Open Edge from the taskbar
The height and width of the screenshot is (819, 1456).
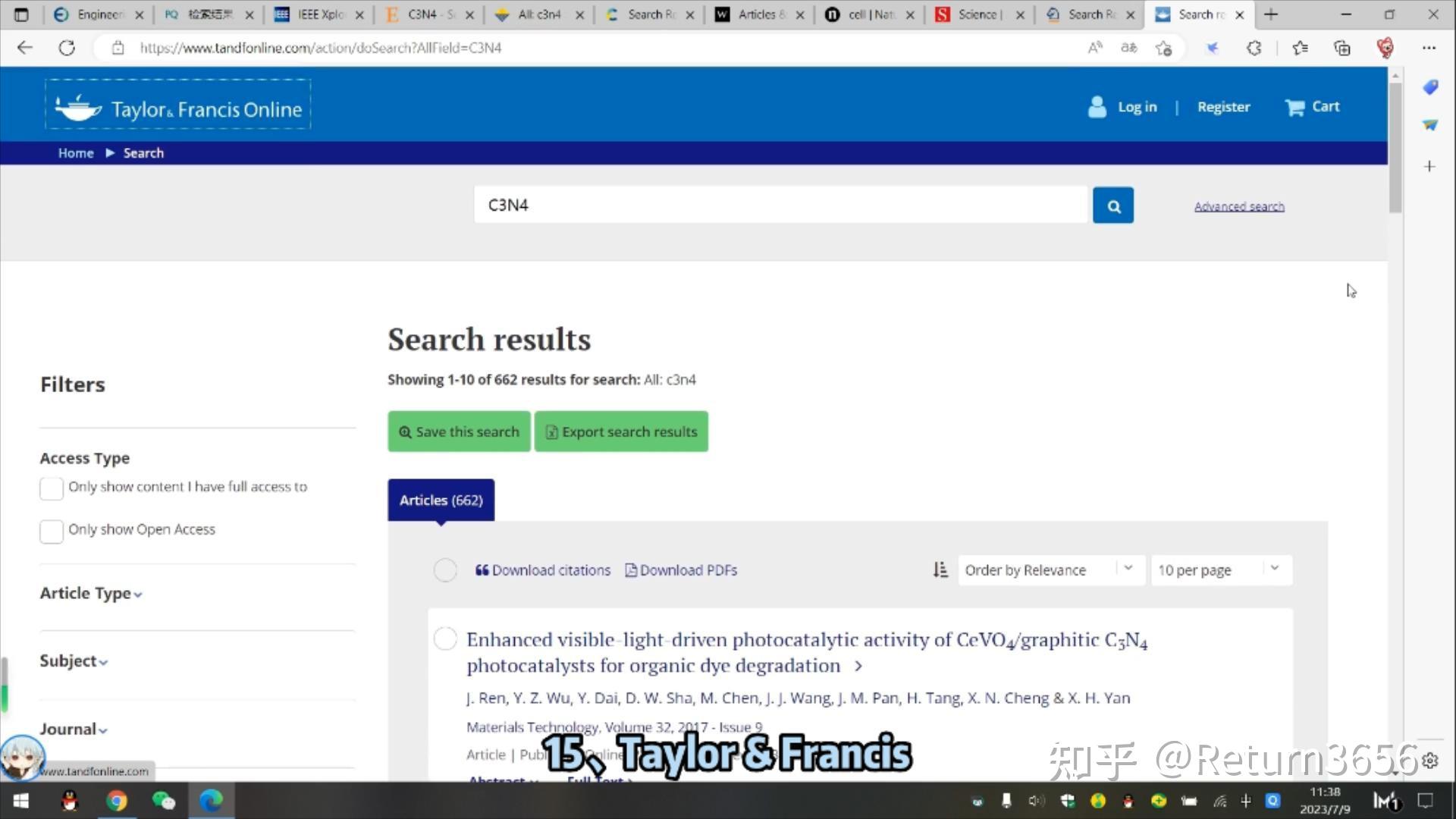[211, 801]
